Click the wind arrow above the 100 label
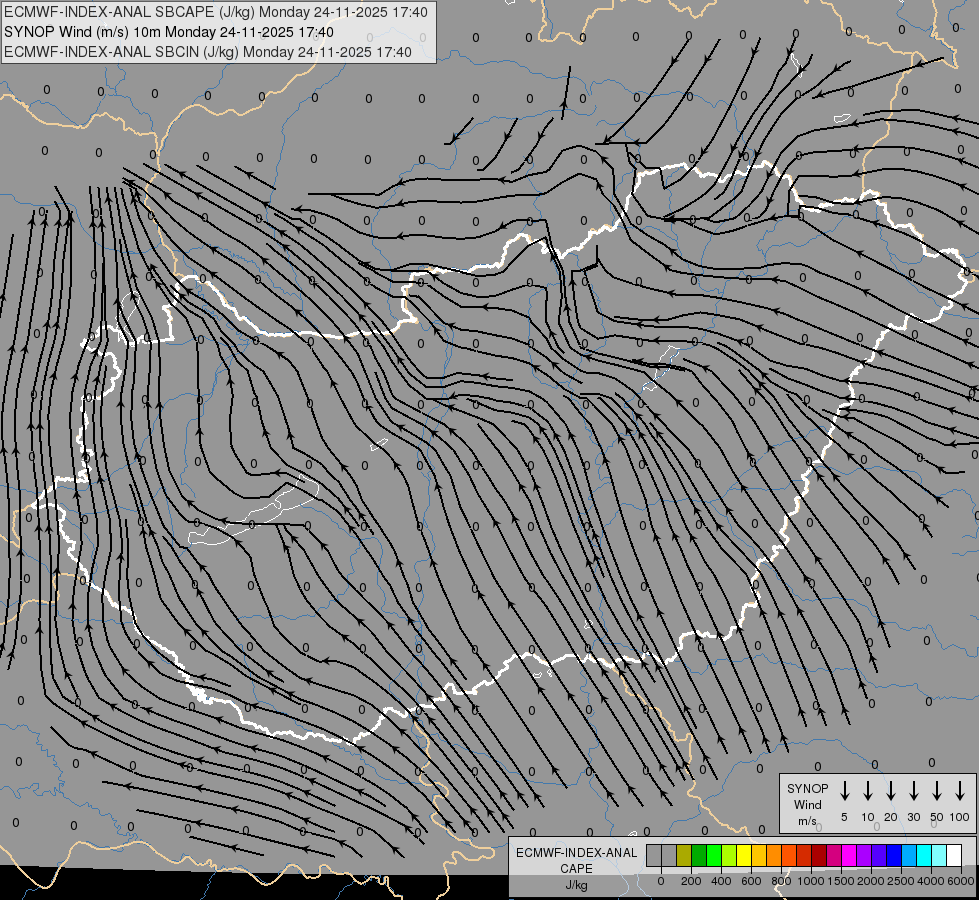 pyautogui.click(x=960, y=790)
